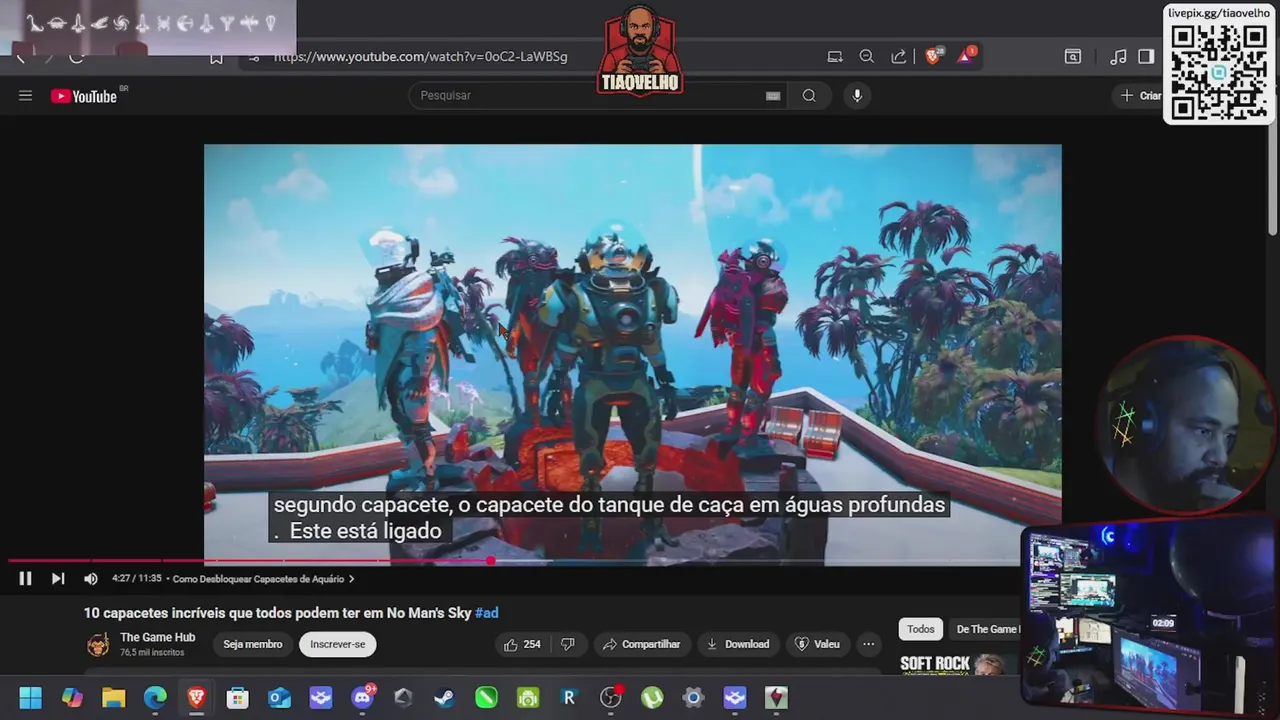This screenshot has height=720, width=1280.
Task: Open Steam from the taskbar
Action: (445, 698)
